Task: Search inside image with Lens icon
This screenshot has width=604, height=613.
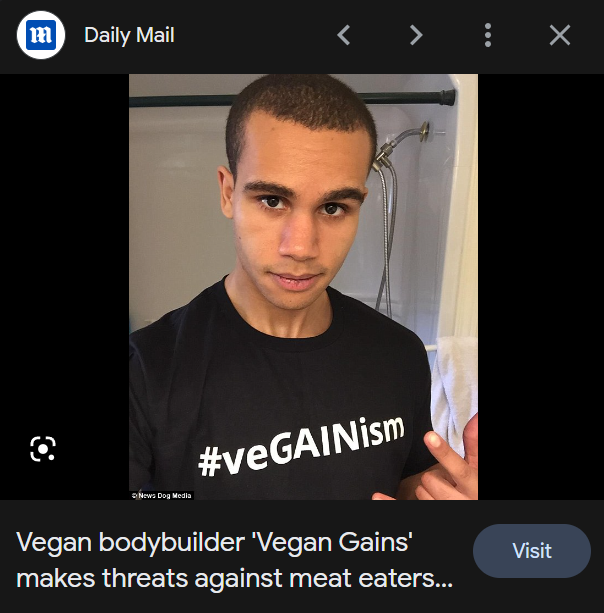Action: 43,449
